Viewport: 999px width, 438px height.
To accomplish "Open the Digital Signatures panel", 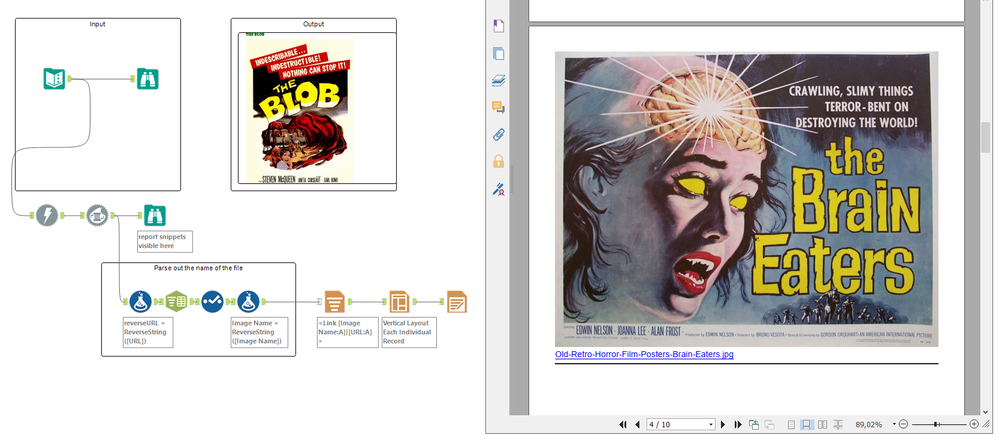I will click(499, 189).
